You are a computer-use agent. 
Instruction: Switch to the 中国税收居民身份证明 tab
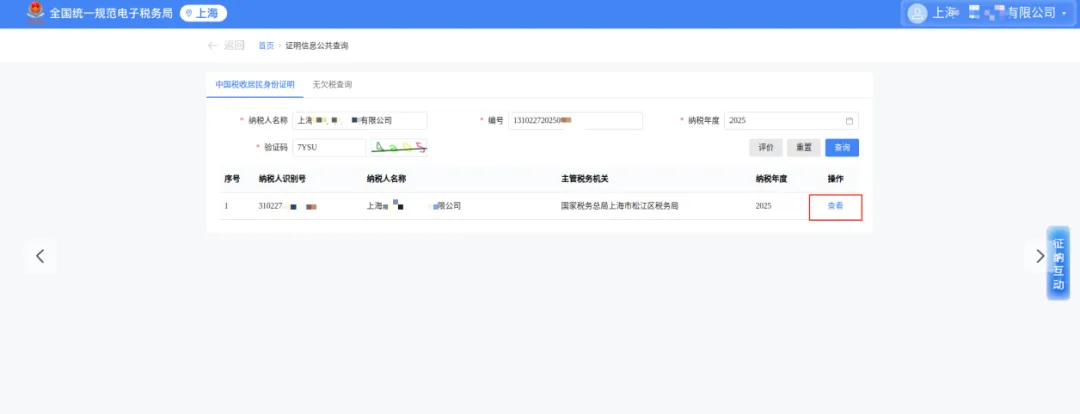[x=255, y=85]
